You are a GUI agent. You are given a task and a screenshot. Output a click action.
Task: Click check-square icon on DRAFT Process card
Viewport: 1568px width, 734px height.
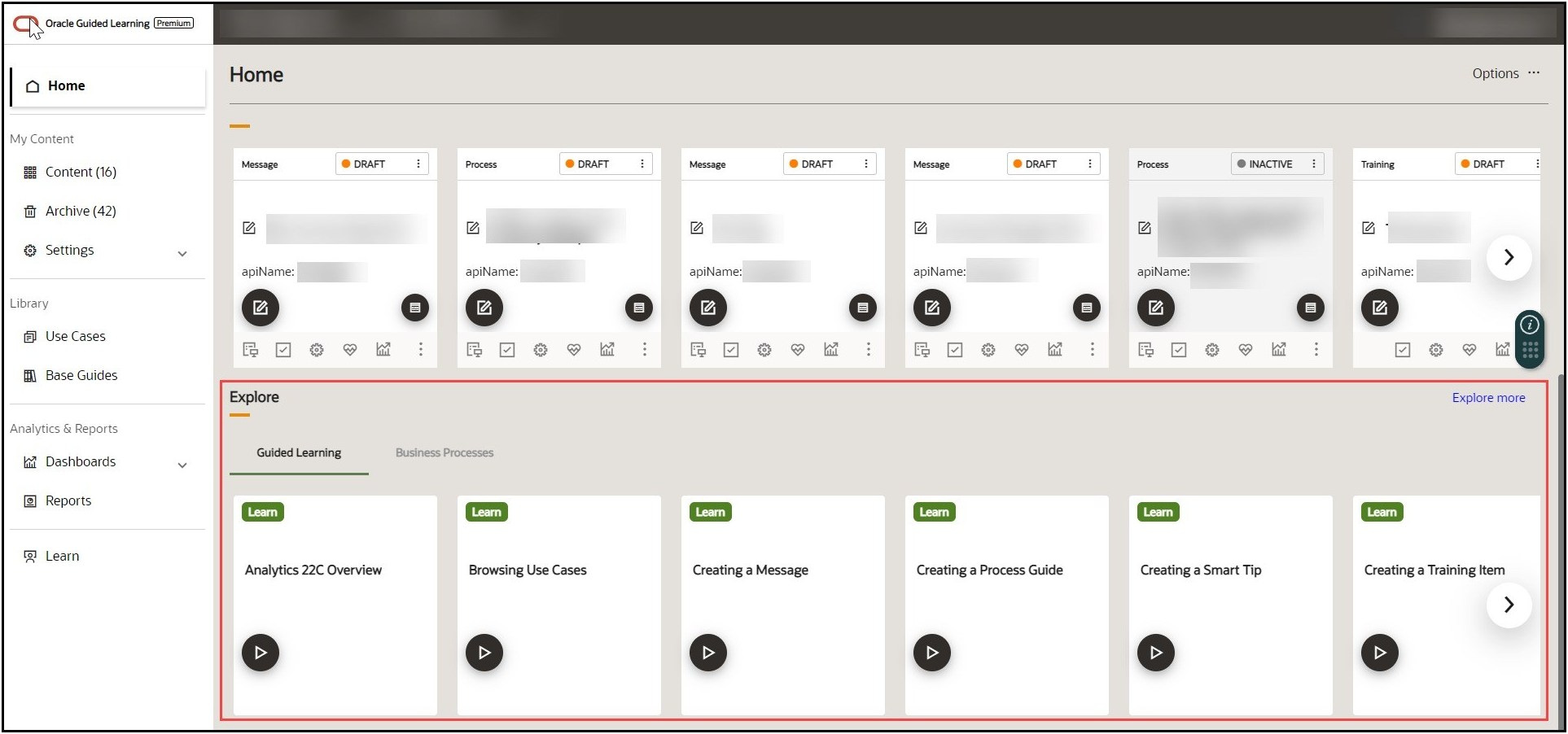point(507,350)
